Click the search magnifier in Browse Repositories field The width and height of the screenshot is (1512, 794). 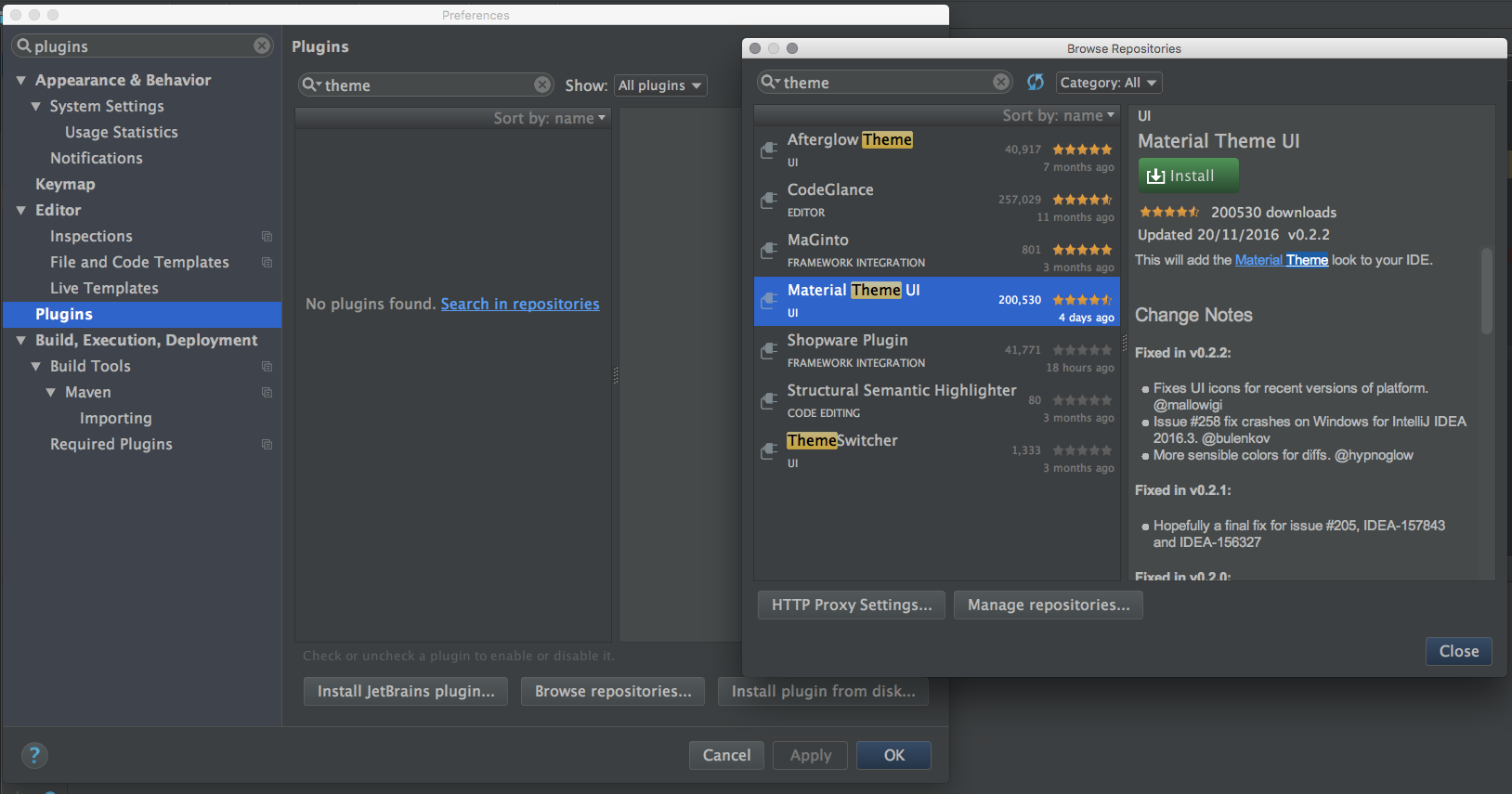pos(770,82)
